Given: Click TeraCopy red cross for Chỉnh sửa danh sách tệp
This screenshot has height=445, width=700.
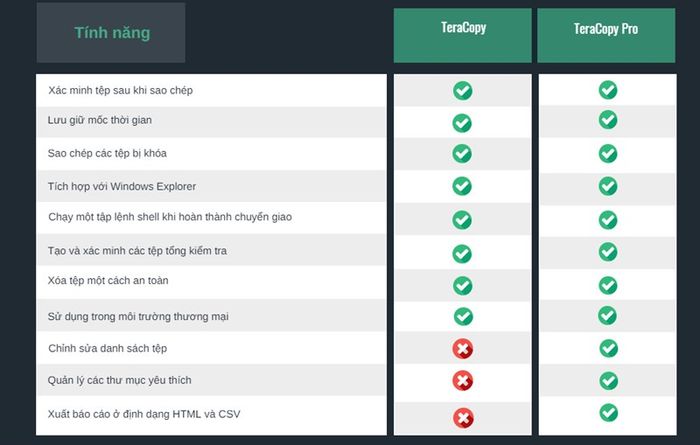Looking at the screenshot, I should click(463, 349).
